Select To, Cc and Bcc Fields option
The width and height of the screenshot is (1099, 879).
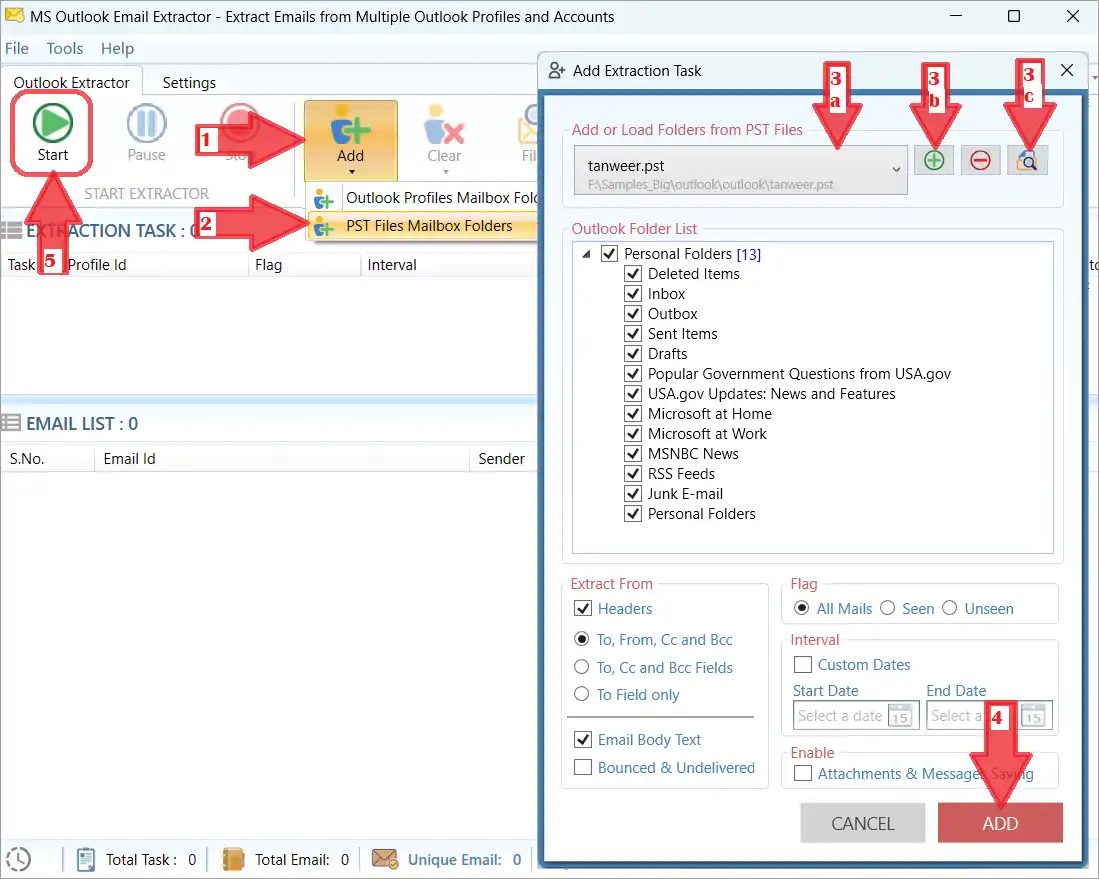(582, 667)
